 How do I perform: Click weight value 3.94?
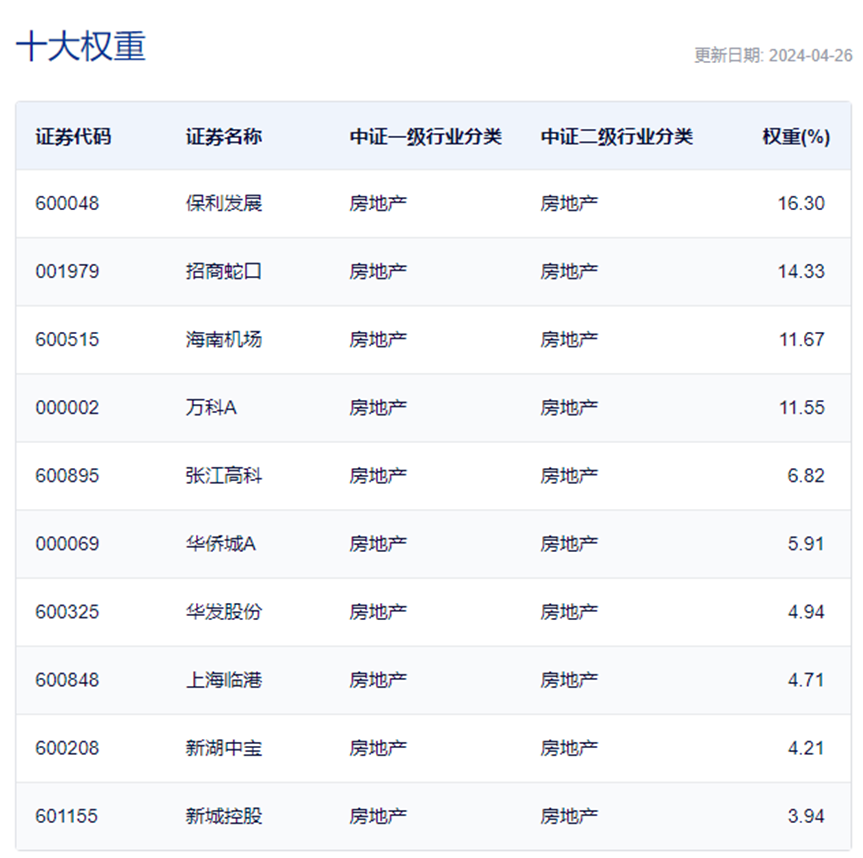pos(806,816)
